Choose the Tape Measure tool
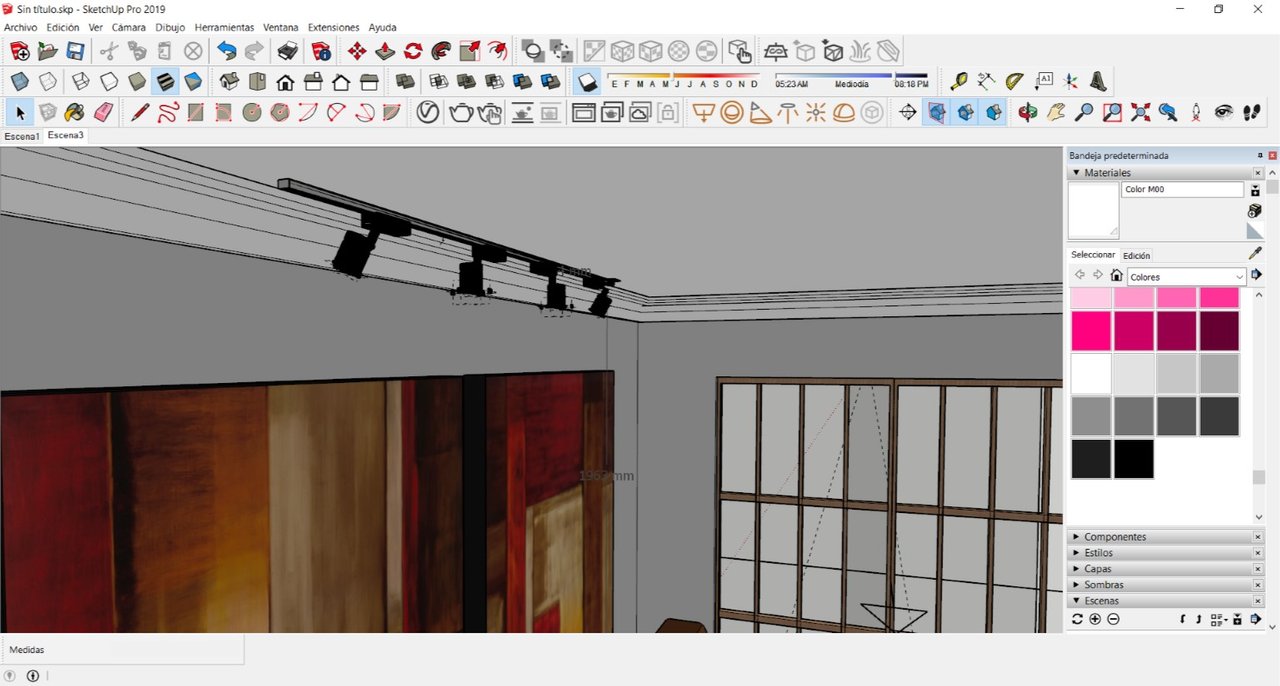Screen dimensions: 1280x686 958,82
